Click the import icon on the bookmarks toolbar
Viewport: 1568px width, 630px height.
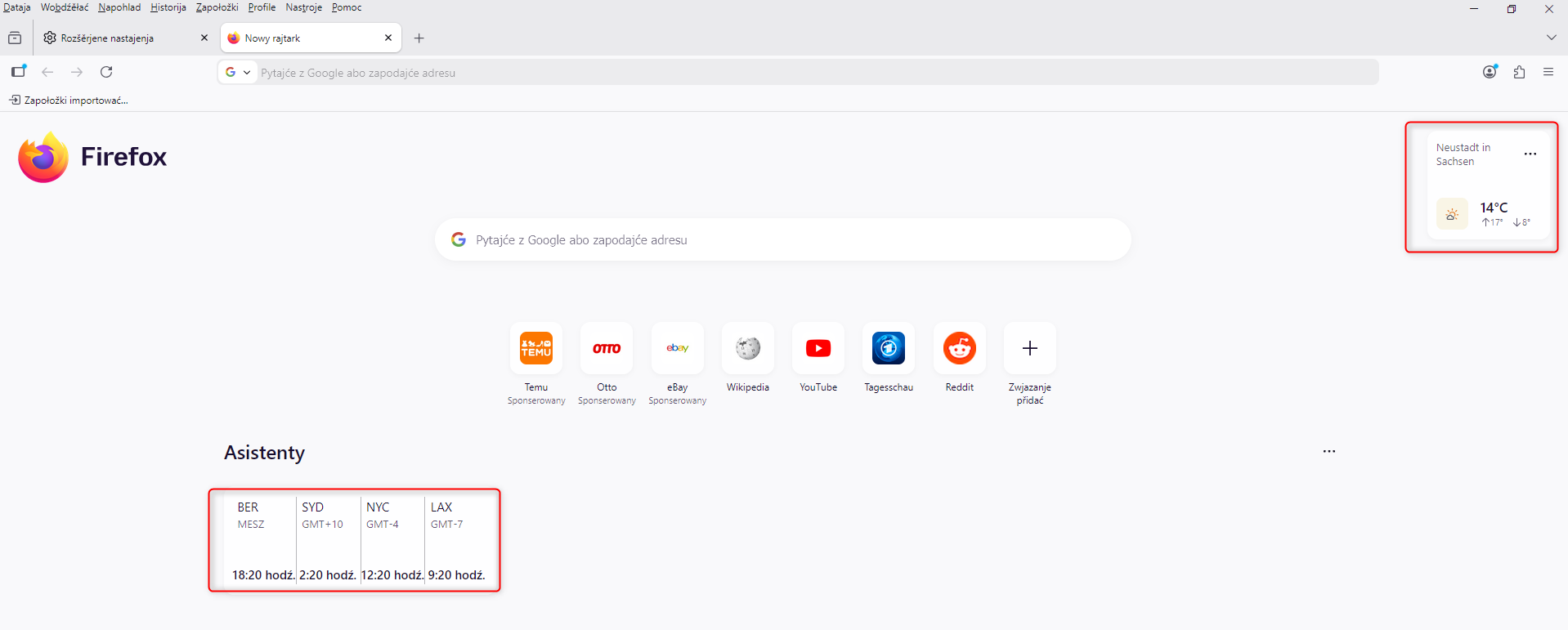pyautogui.click(x=15, y=100)
